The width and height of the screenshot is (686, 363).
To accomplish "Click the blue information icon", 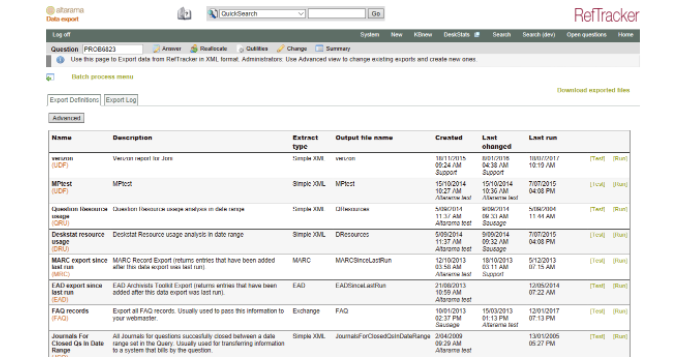I will pos(60,60).
